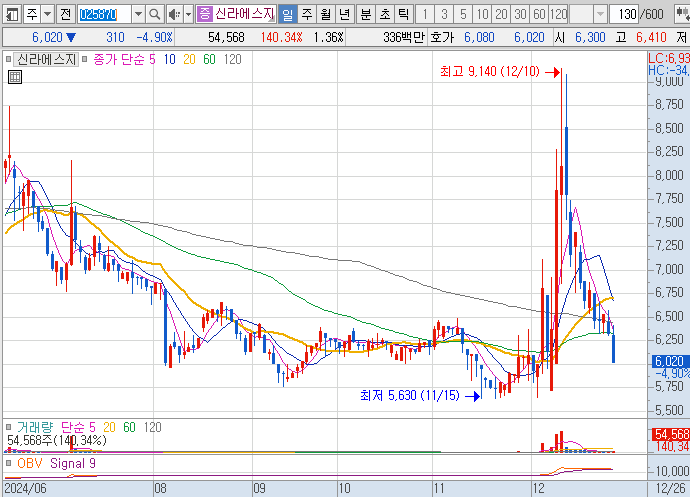The height and width of the screenshot is (497, 690).
Task: Click the volume '단순' average label
Action: pyautogui.click(x=72, y=427)
